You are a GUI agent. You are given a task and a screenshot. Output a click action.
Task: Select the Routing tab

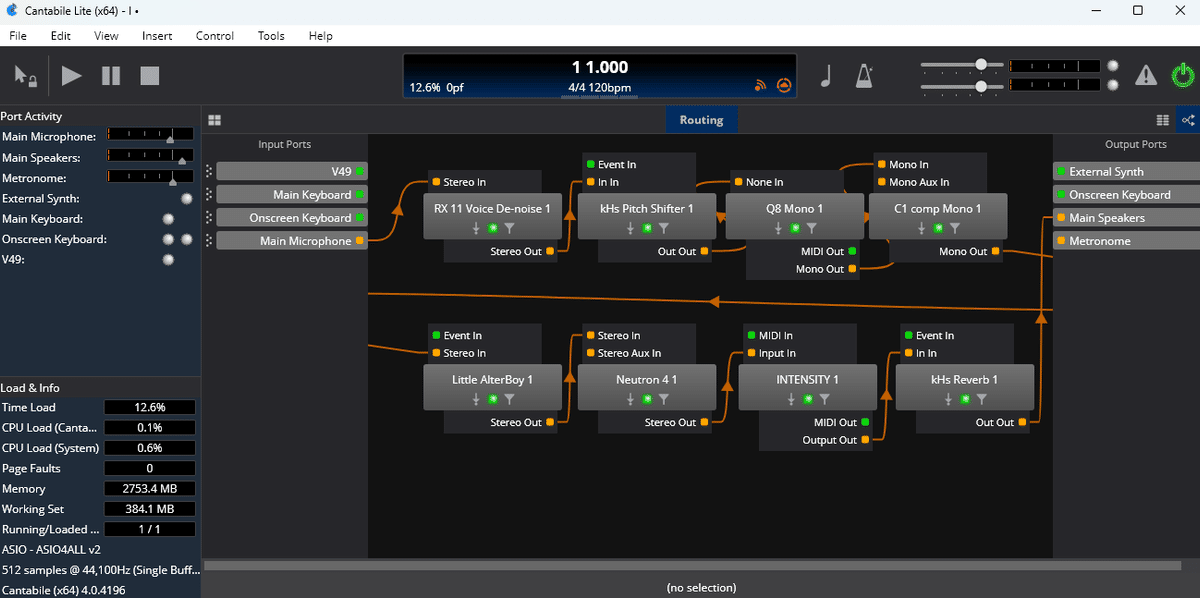click(x=701, y=120)
